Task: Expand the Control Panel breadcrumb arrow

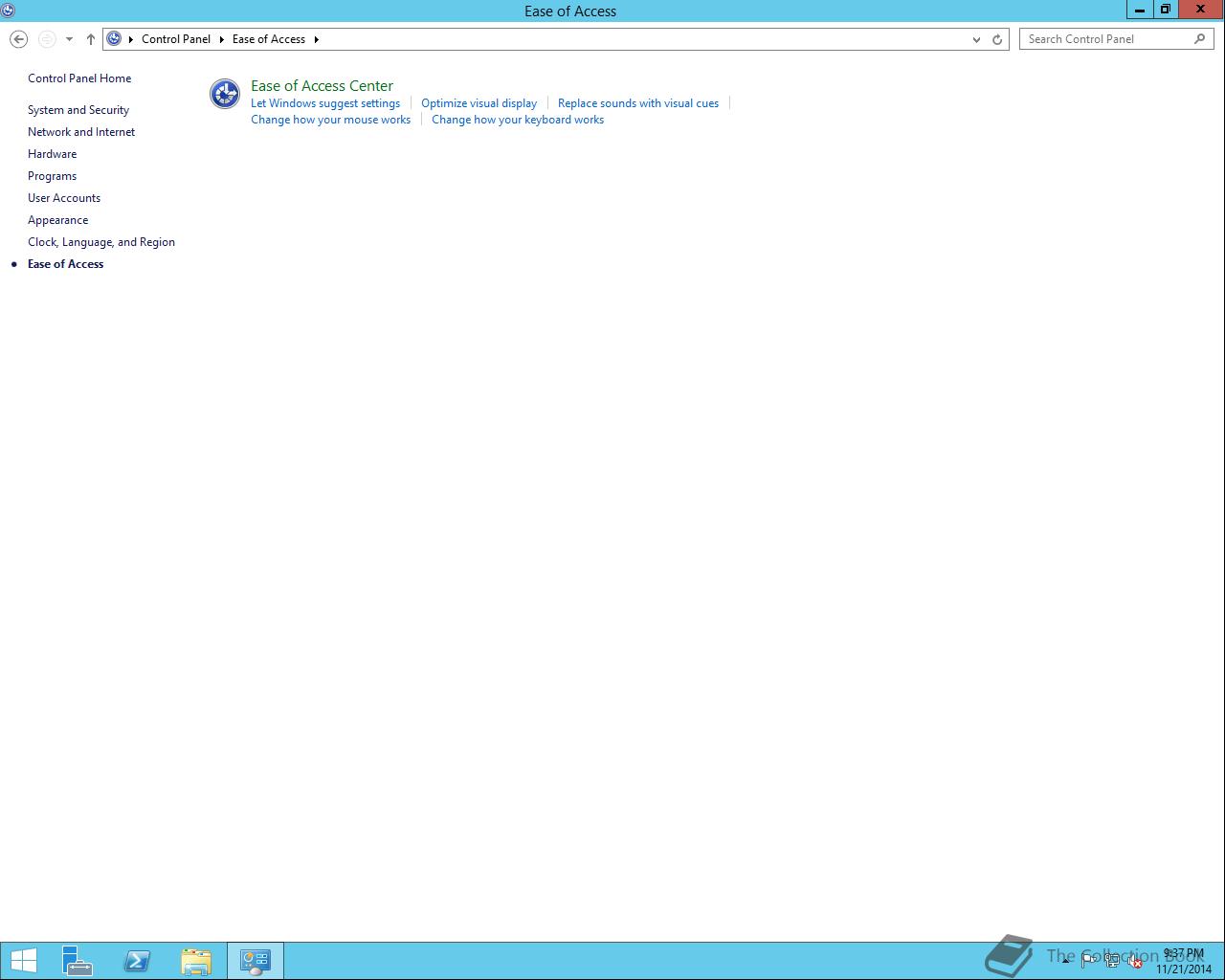Action: pyautogui.click(x=221, y=39)
